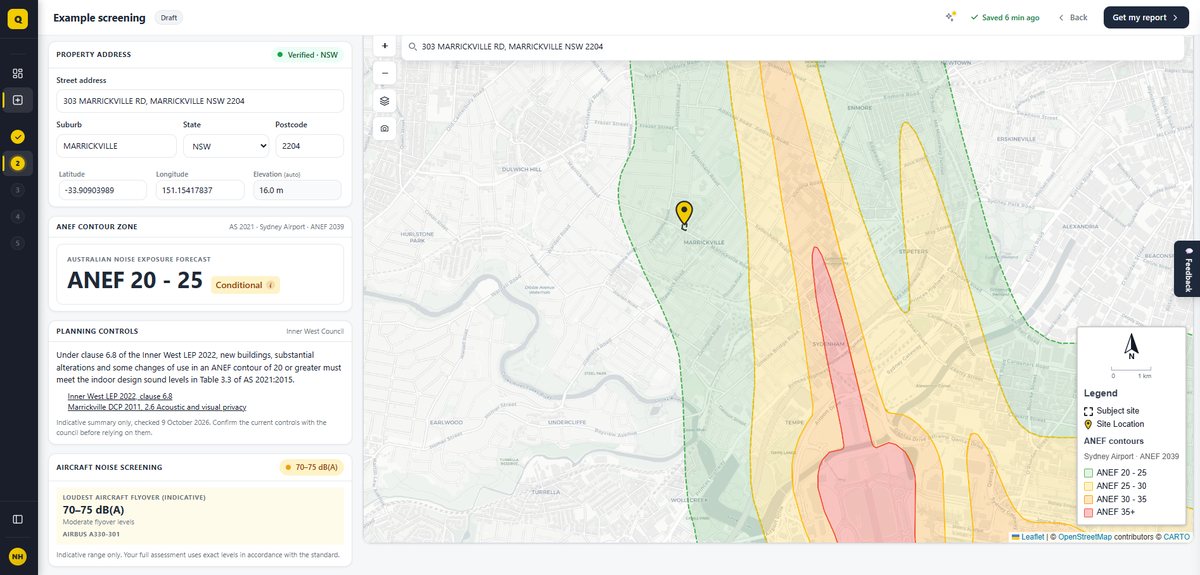Click the Elevation field 16.0 m
Viewport: 1200px width, 575px height.
click(x=297, y=190)
